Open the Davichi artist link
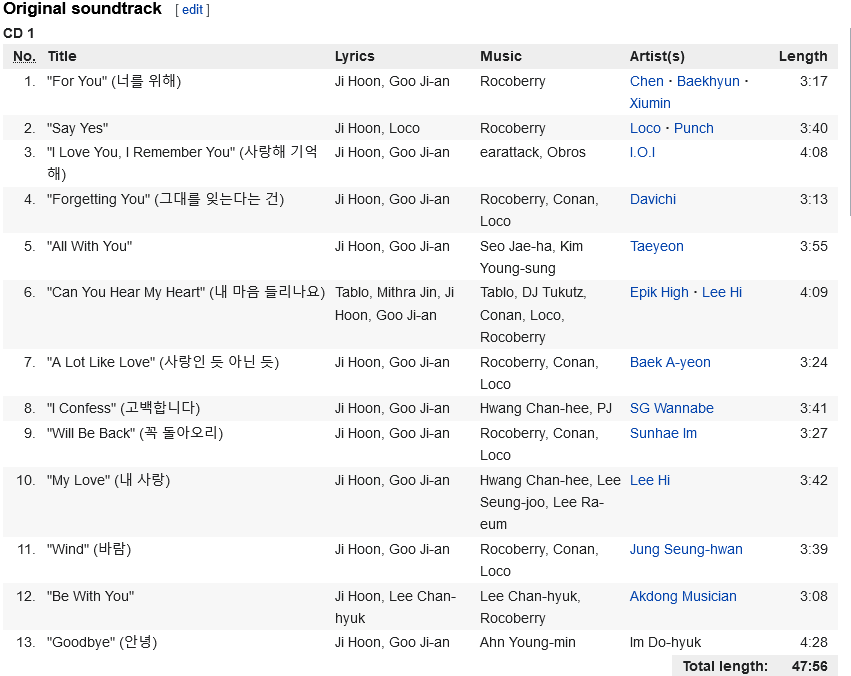 [654, 199]
